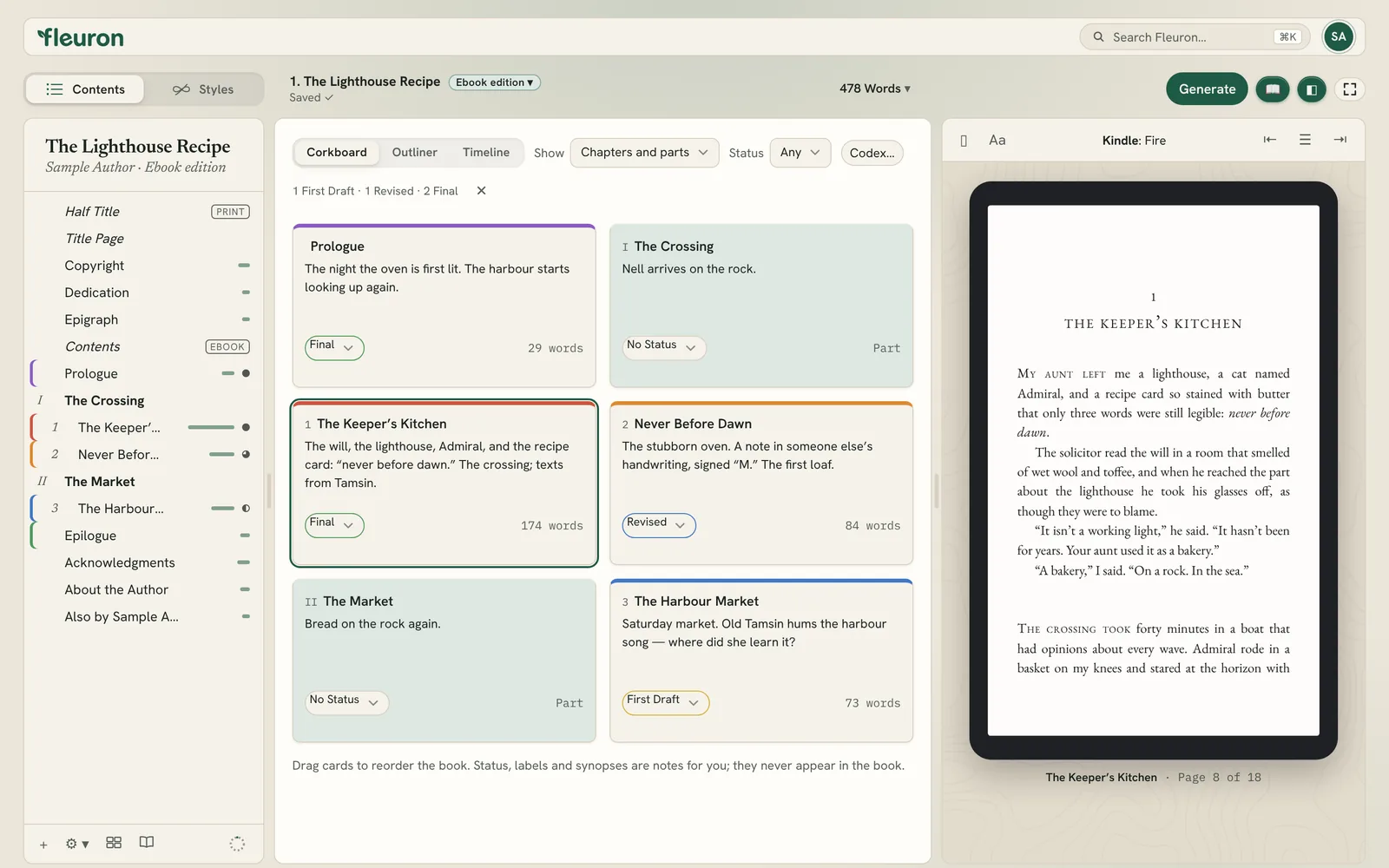The width and height of the screenshot is (1389, 868).
Task: Open the preview contents list icon
Action: pos(1305,140)
